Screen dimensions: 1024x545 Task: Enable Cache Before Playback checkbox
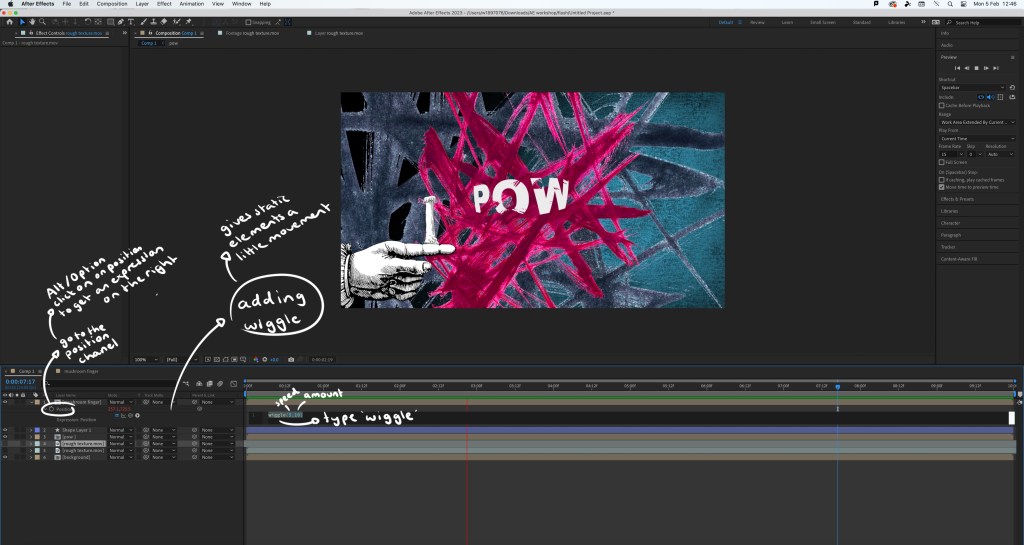942,105
